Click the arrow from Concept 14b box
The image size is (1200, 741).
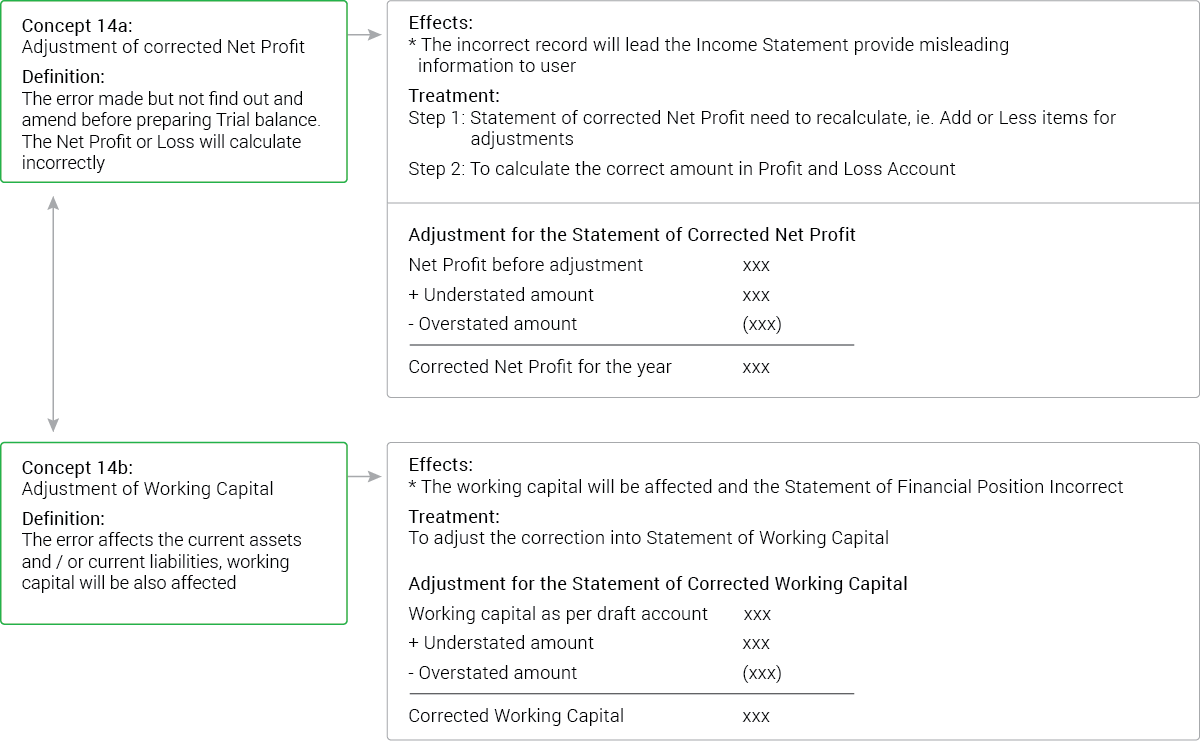(x=365, y=477)
